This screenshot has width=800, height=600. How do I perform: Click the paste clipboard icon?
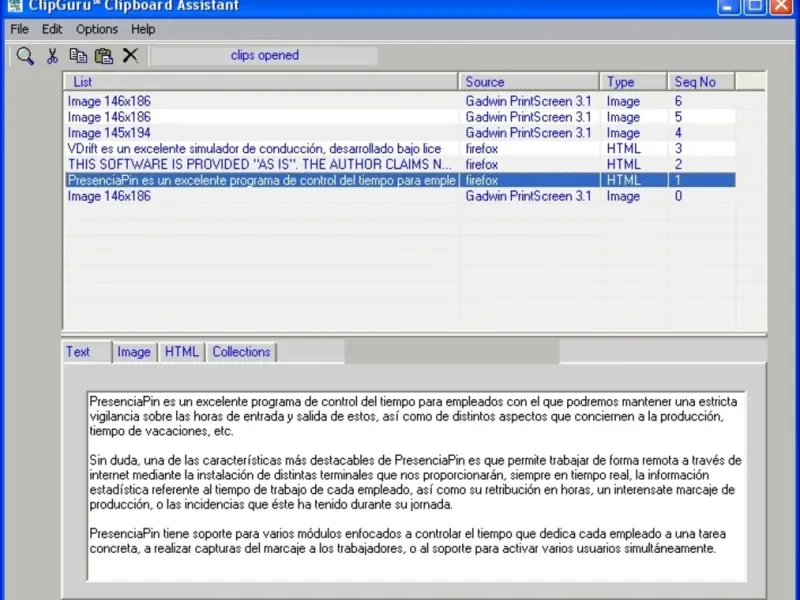104,56
